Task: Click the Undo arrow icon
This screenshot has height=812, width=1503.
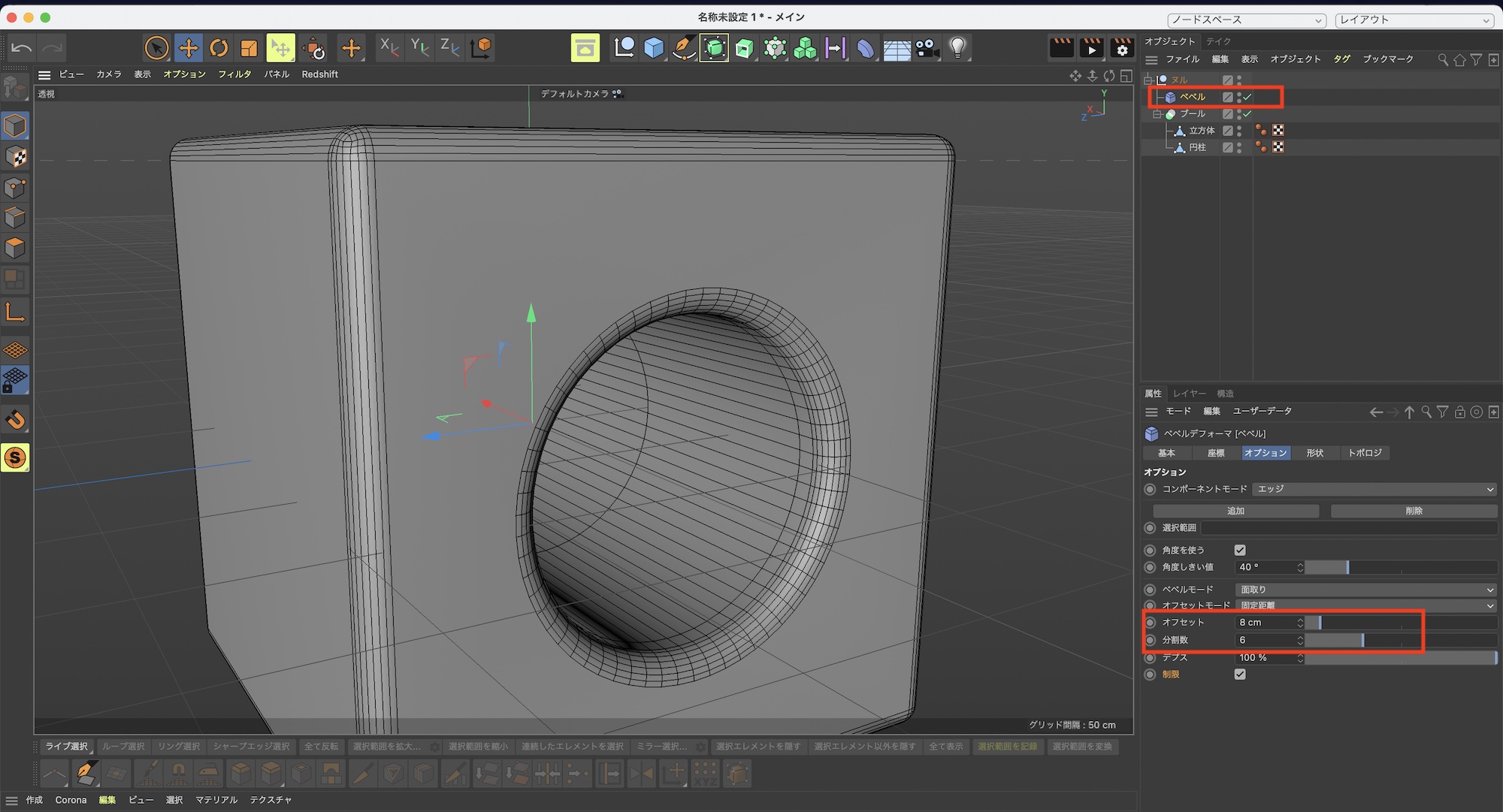Action: point(22,48)
